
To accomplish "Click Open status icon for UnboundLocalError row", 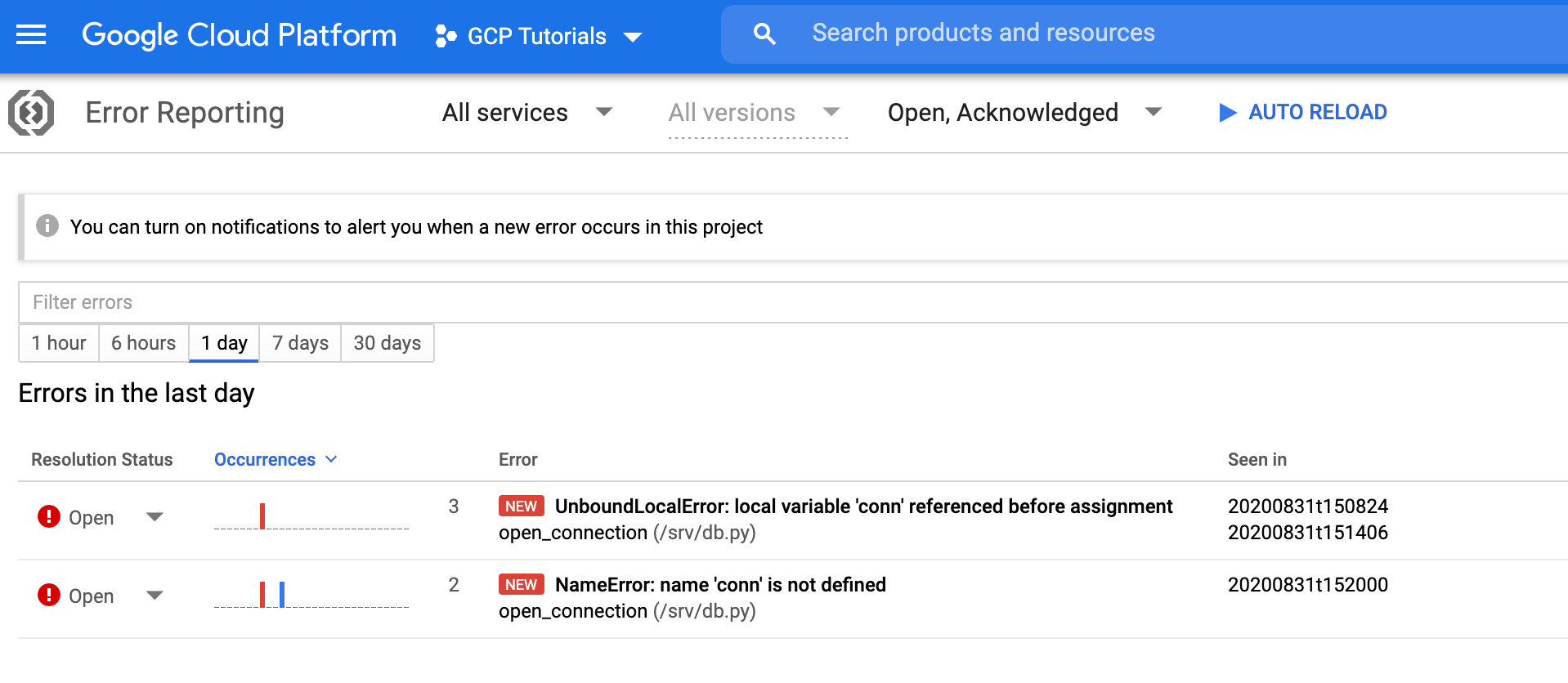I will coord(49,516).
